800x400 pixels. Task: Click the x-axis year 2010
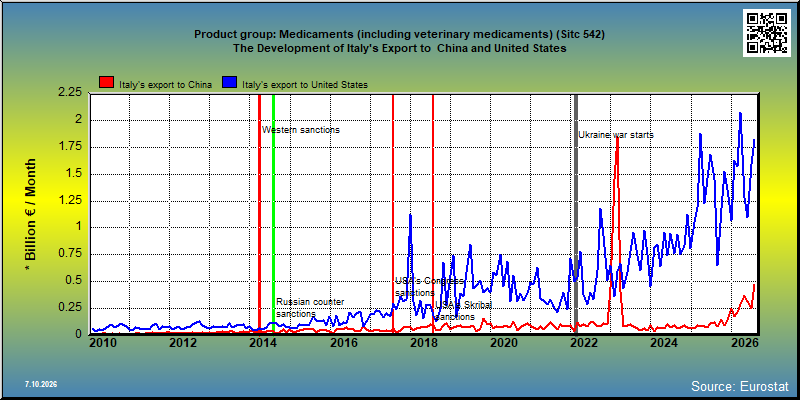pos(101,343)
